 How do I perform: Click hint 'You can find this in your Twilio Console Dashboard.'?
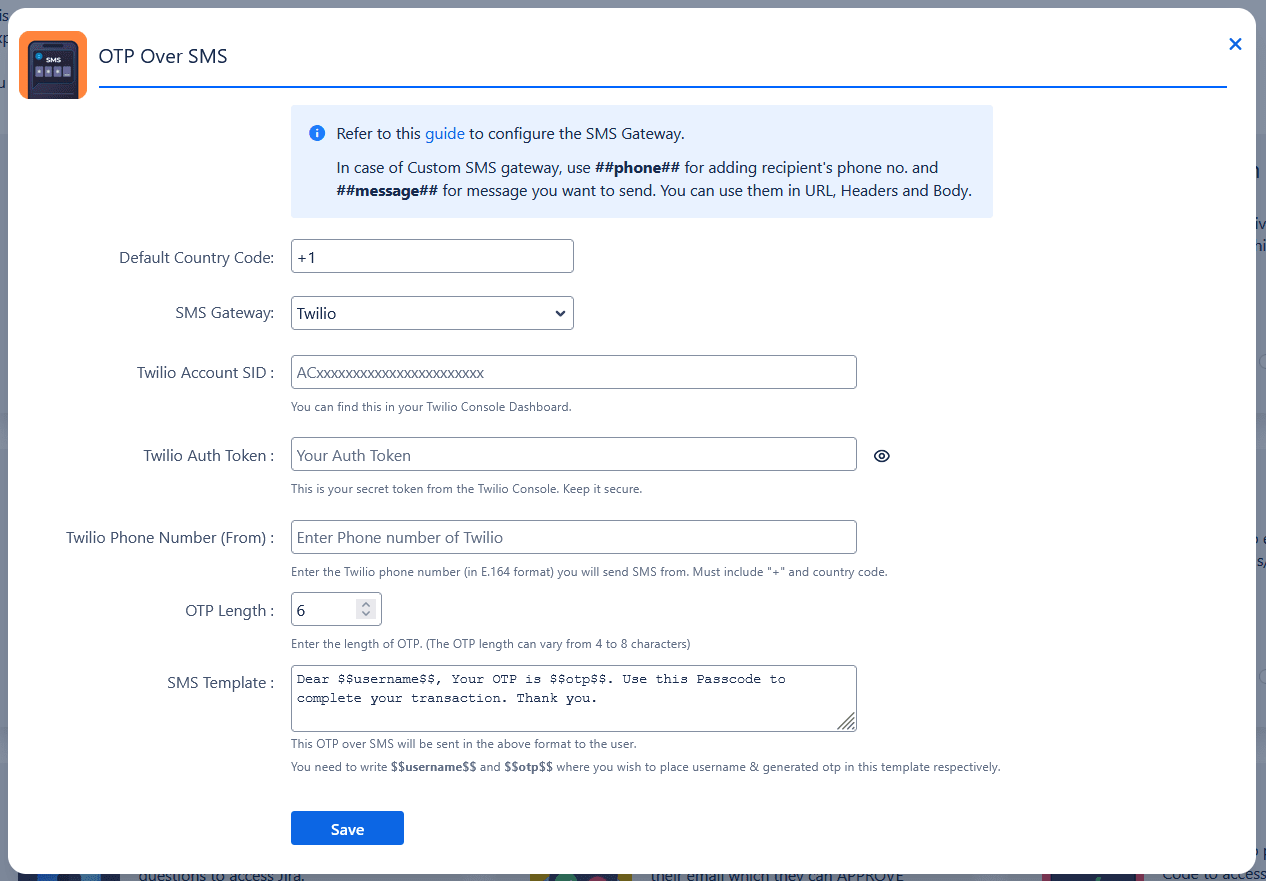point(431,407)
